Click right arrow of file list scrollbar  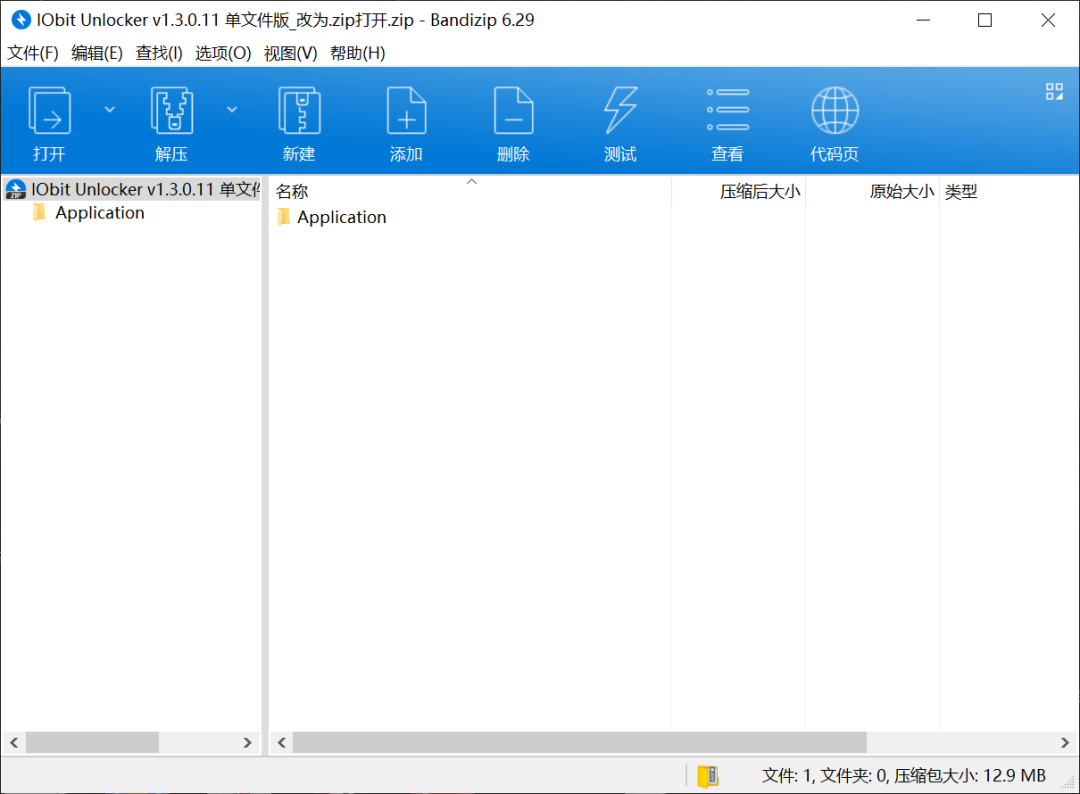(1065, 742)
